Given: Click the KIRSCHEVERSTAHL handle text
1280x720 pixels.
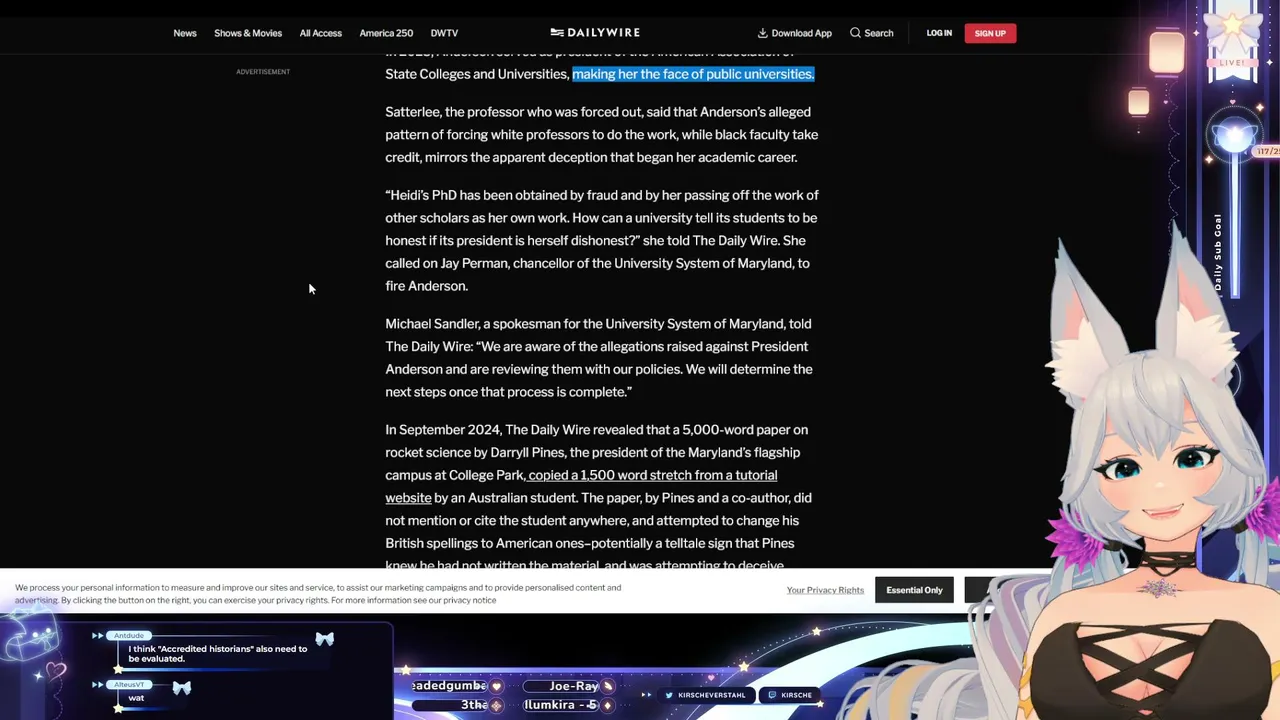Looking at the screenshot, I should tap(712, 695).
